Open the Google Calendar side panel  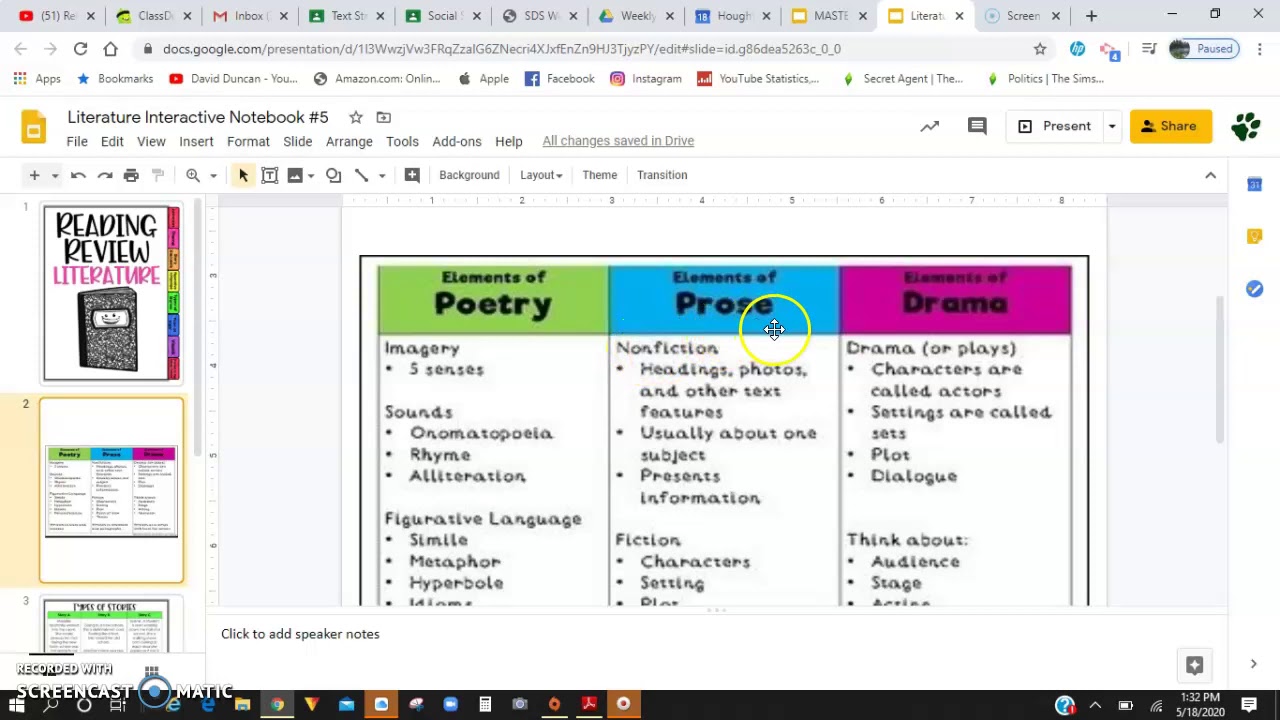(1254, 184)
